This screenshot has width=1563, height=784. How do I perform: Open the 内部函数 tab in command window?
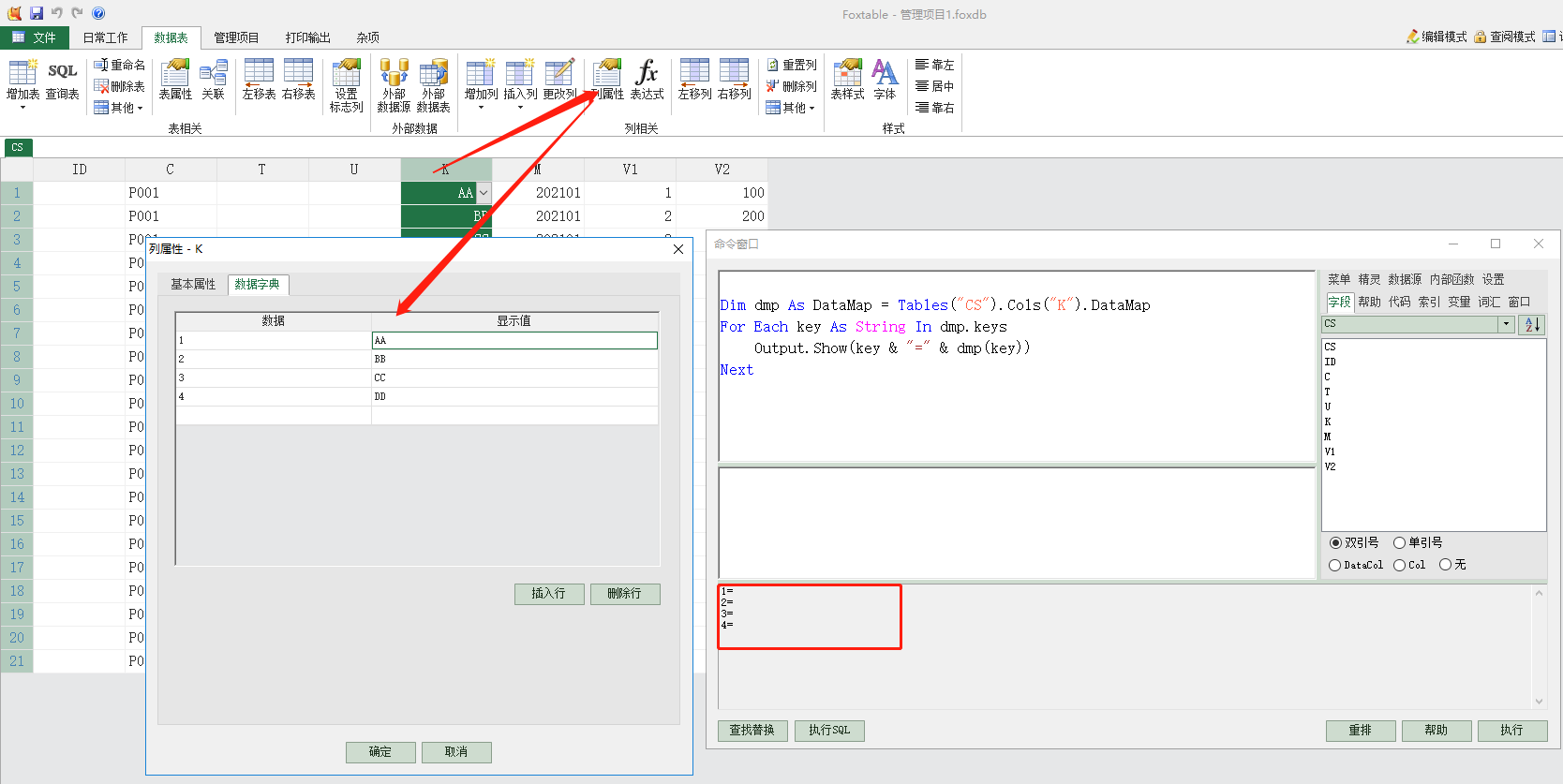coord(1452,279)
